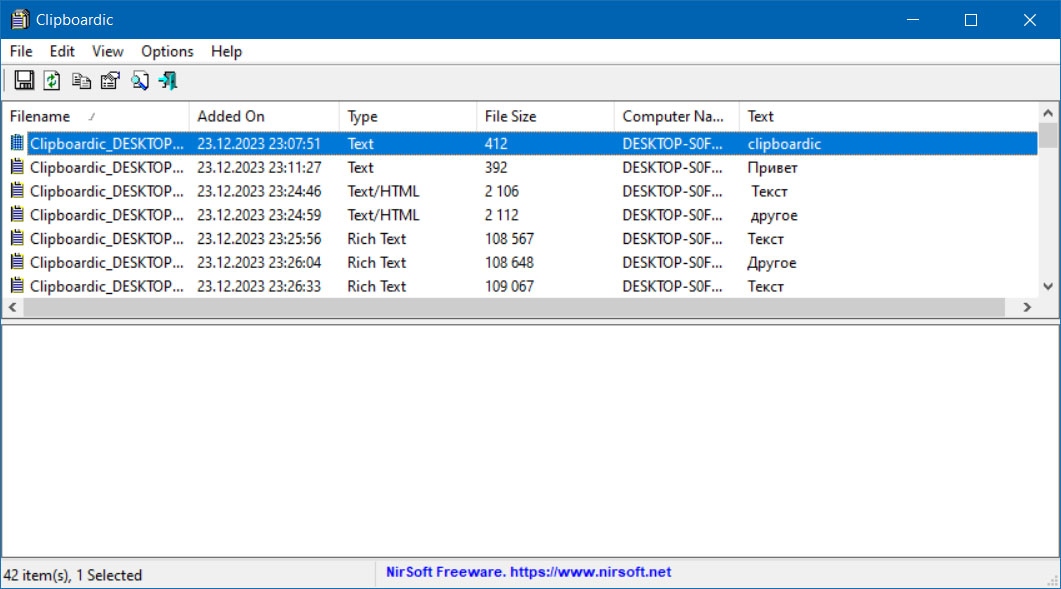Open the NirSoft website link in status bar

pos(590,572)
